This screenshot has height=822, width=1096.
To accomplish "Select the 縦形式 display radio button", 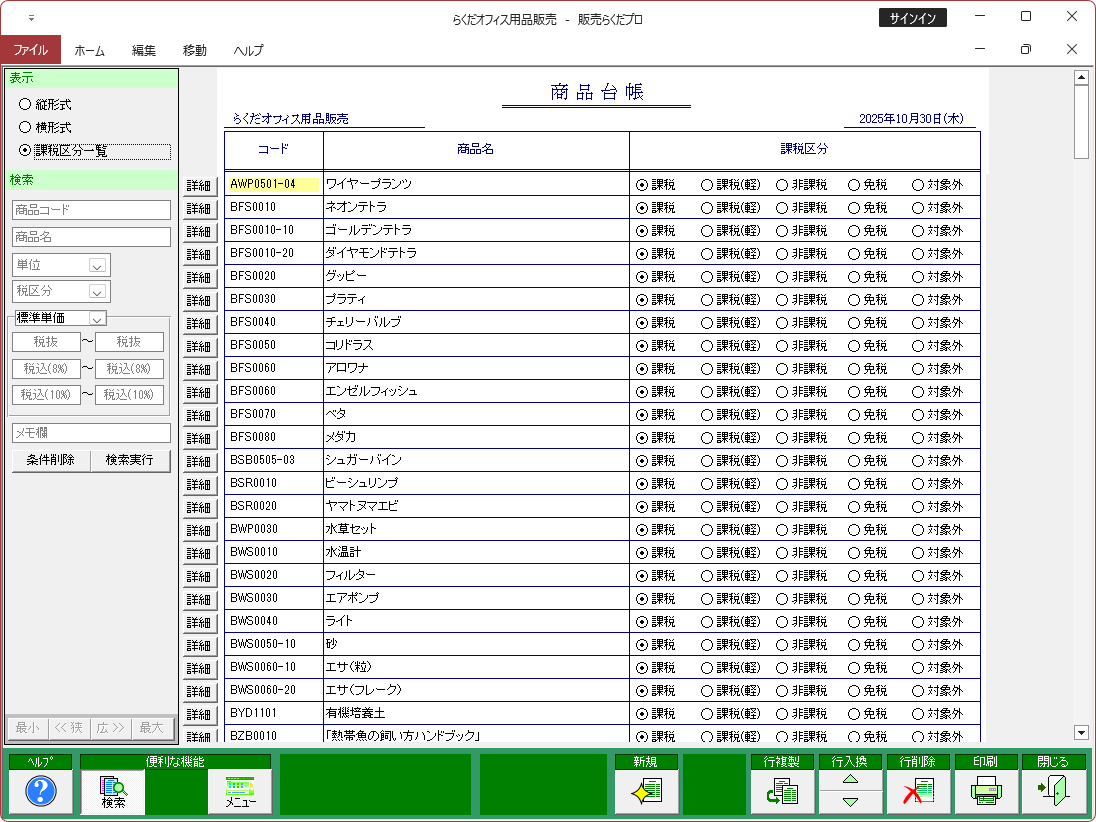I will click(x=25, y=104).
